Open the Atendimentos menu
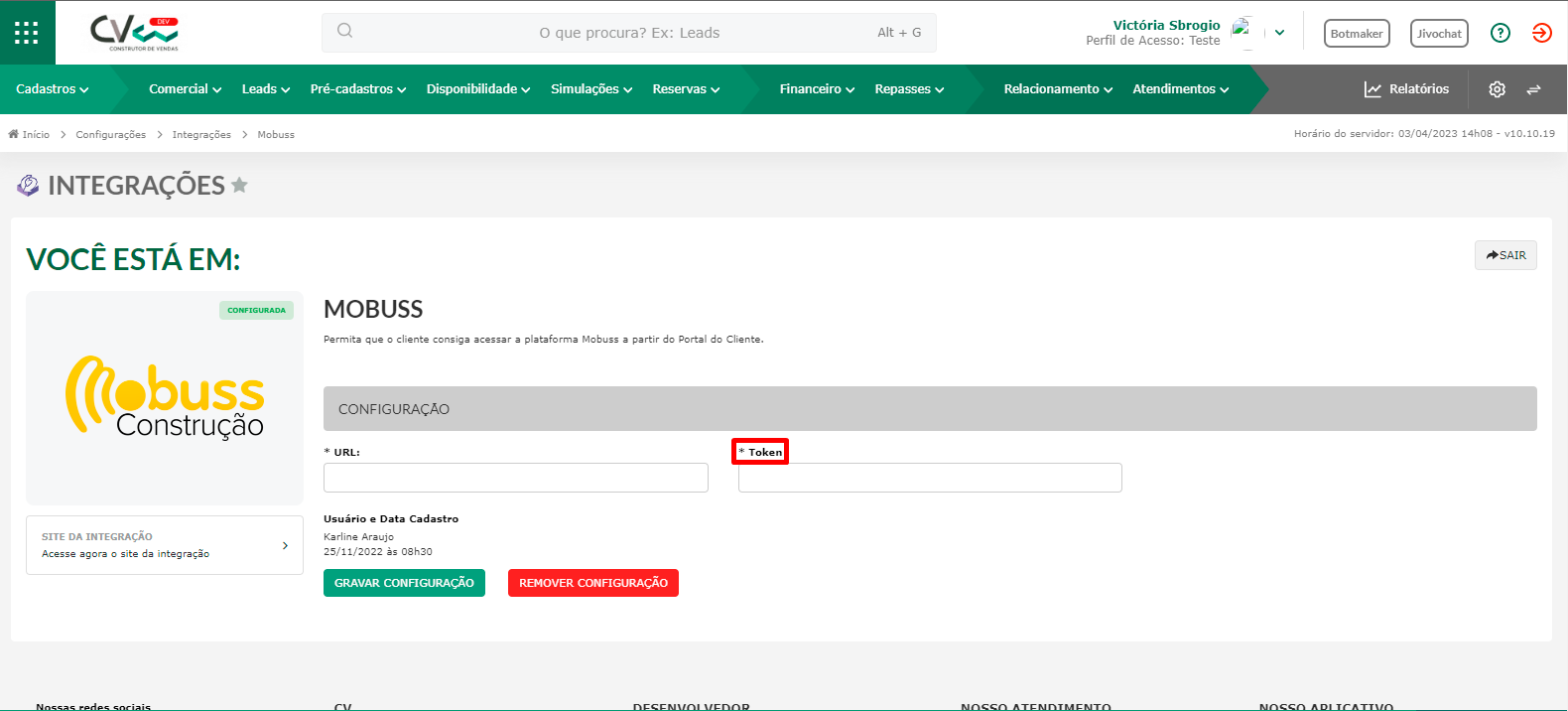The height and width of the screenshot is (711, 1568). pos(1181,89)
